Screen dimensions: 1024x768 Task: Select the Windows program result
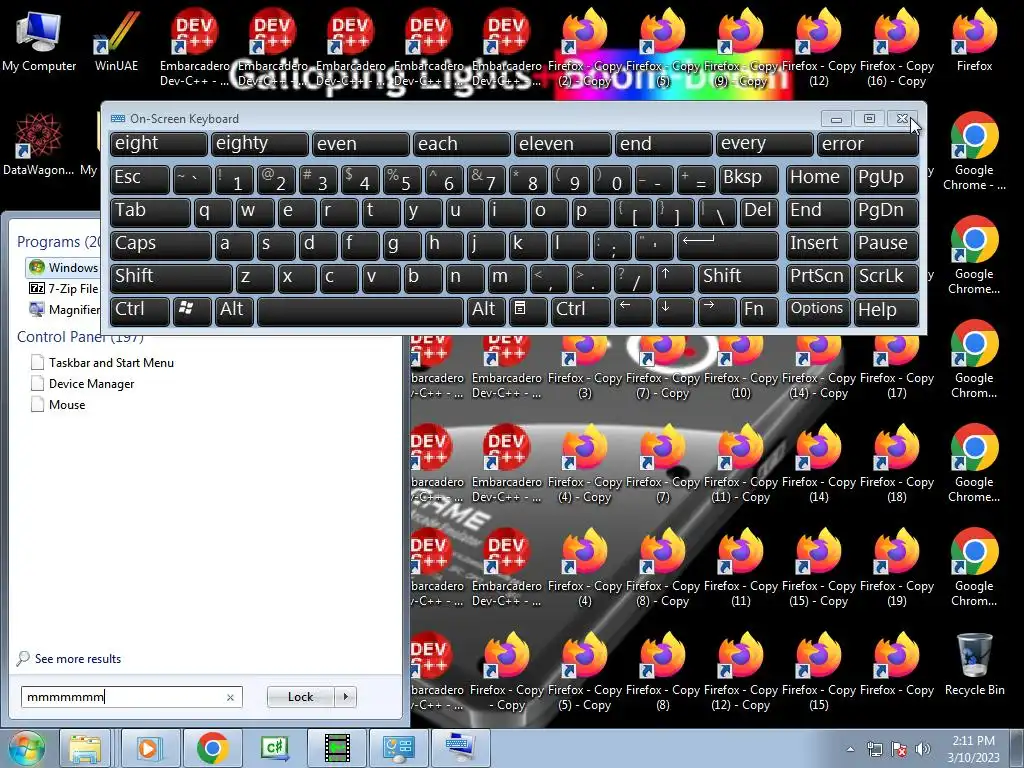tap(63, 267)
